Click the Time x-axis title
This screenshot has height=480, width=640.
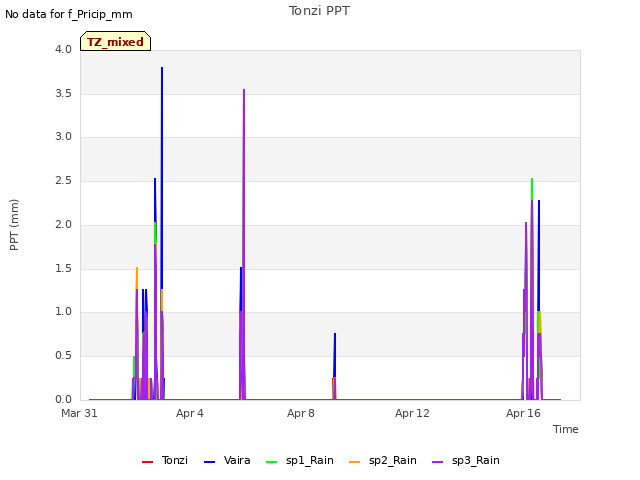pos(565,429)
